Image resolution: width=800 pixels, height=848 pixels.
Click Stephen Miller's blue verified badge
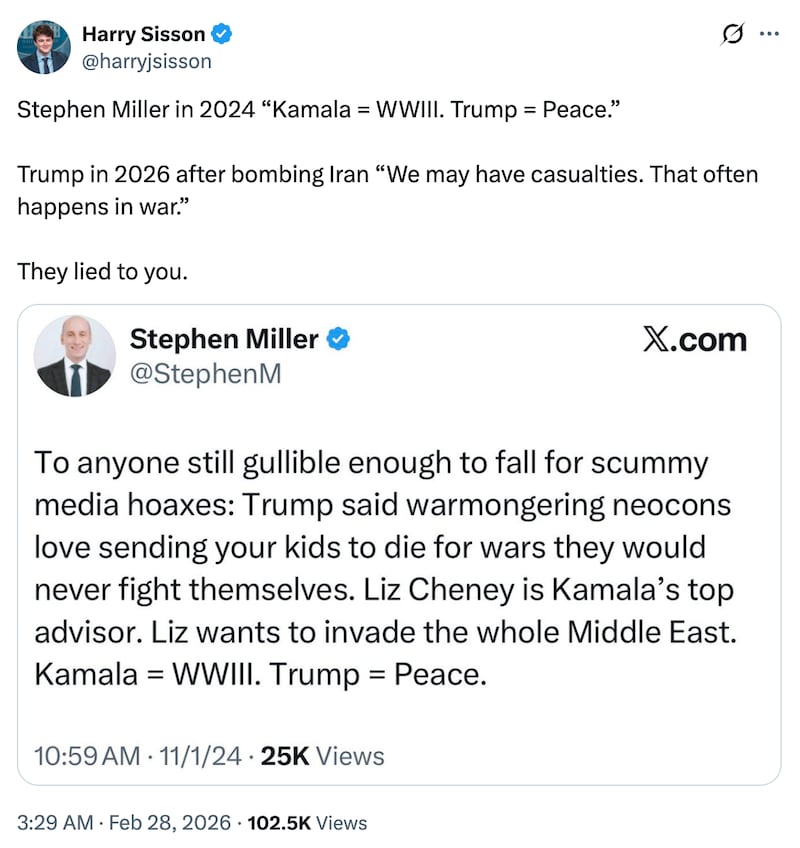coord(337,338)
